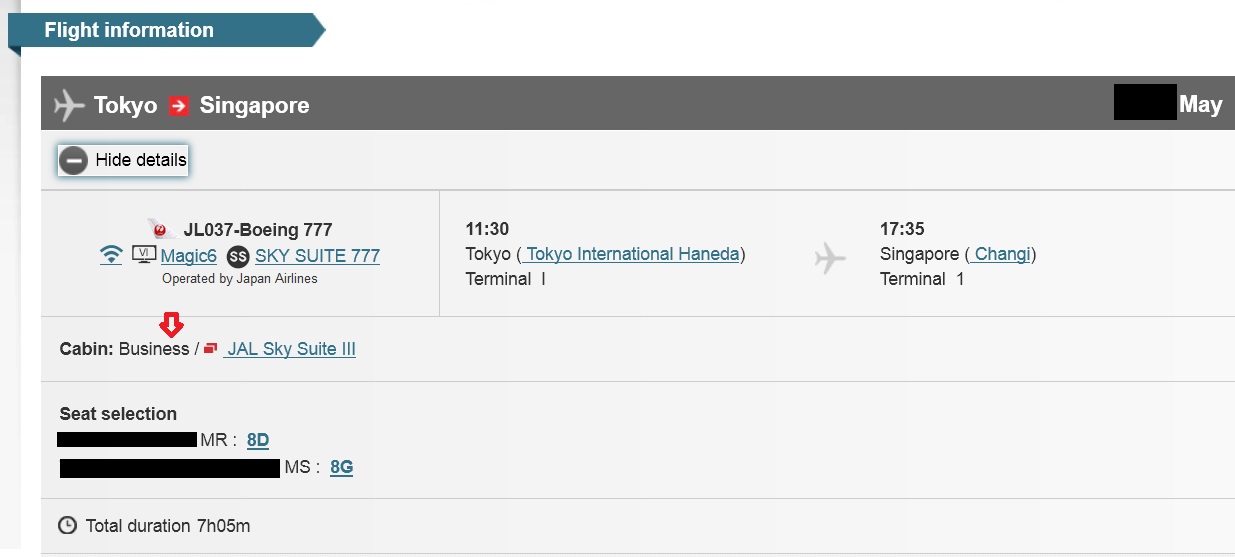Click the red arrow between Tokyo and Singapore
The width and height of the screenshot is (1235, 557).
point(178,105)
